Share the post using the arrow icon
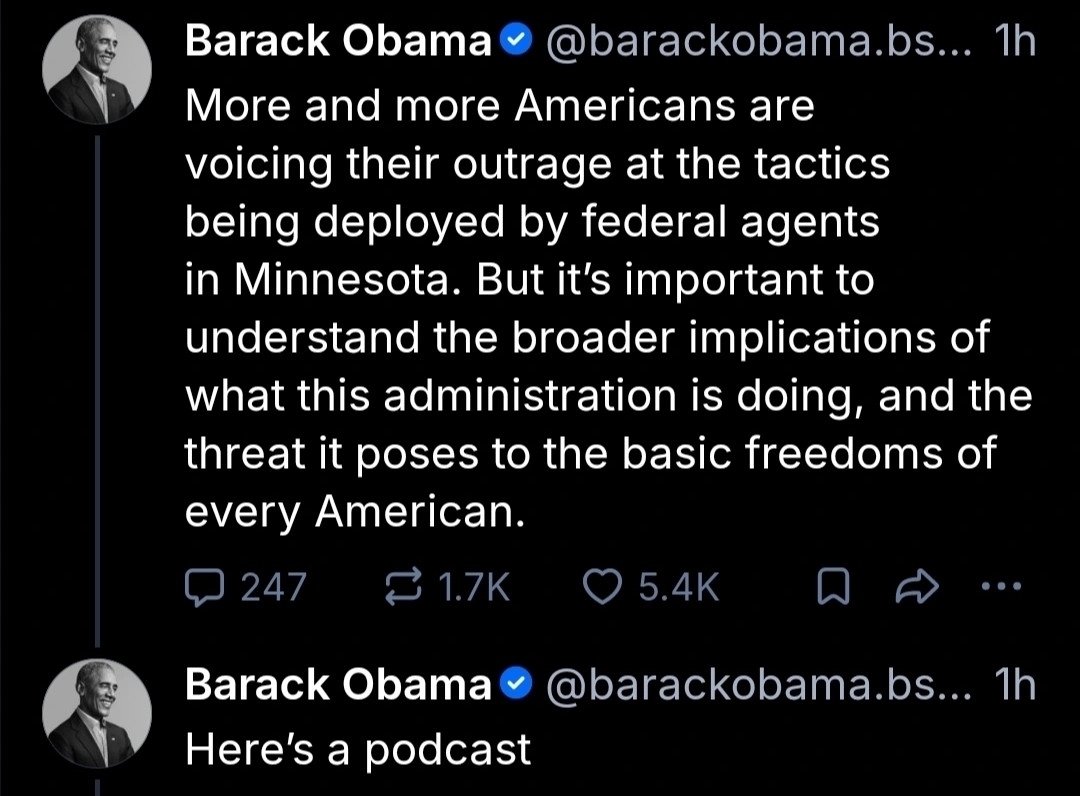The height and width of the screenshot is (796, 1080). (x=912, y=589)
